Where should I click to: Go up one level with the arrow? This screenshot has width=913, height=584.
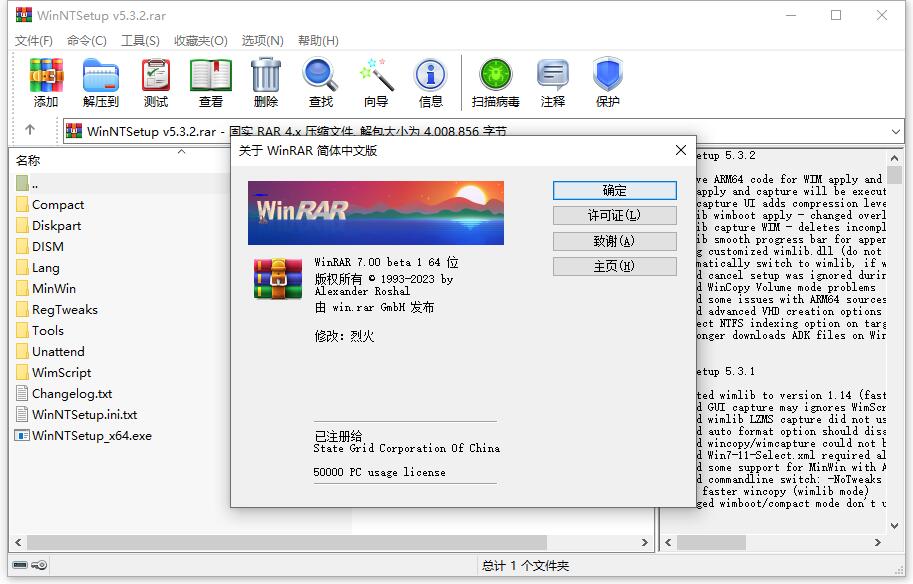pos(30,130)
